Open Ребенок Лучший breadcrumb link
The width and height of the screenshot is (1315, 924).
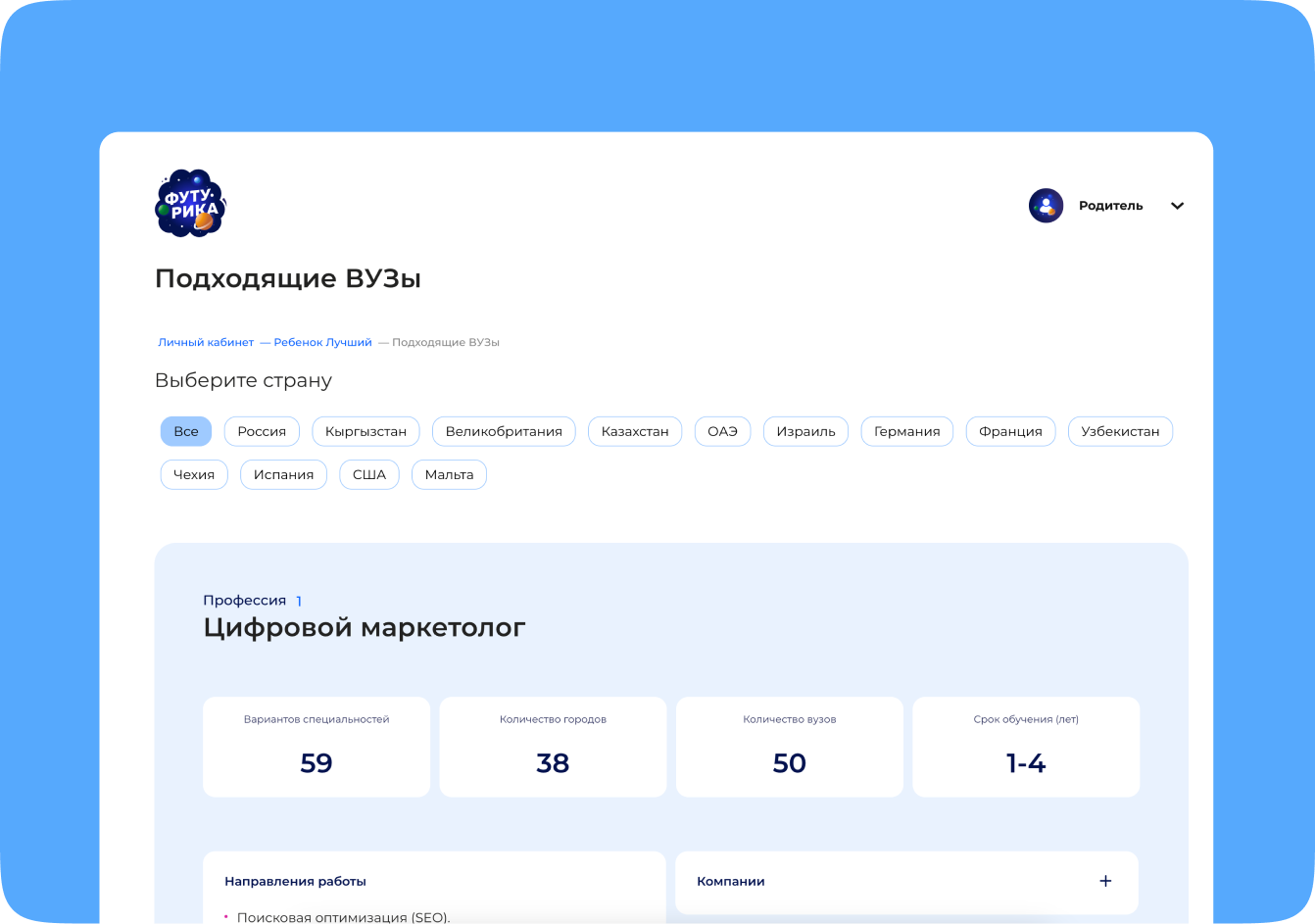tap(322, 343)
